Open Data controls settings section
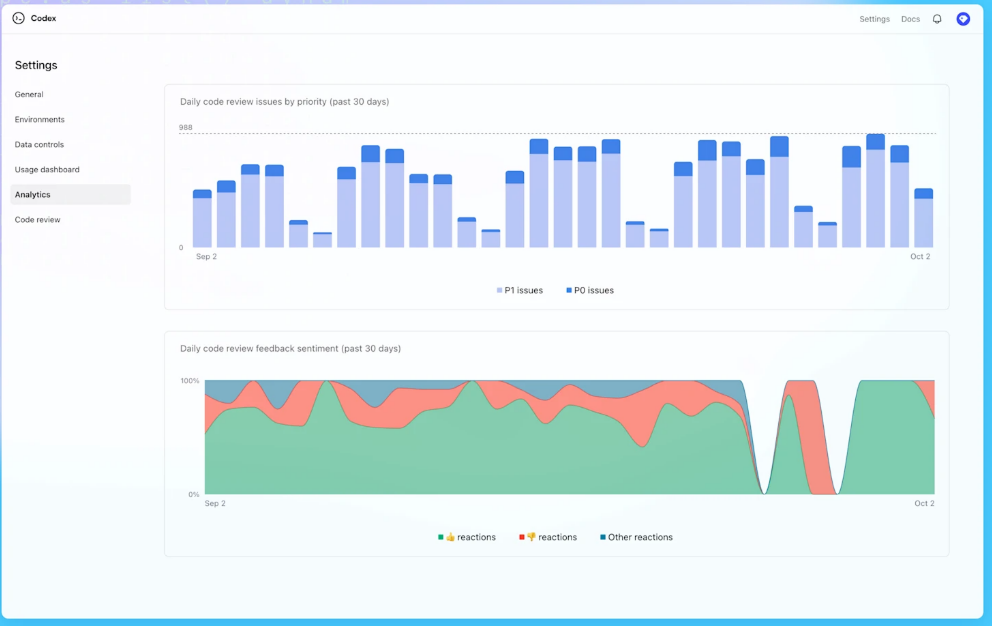Screen dimensions: 992x626 pos(39,144)
